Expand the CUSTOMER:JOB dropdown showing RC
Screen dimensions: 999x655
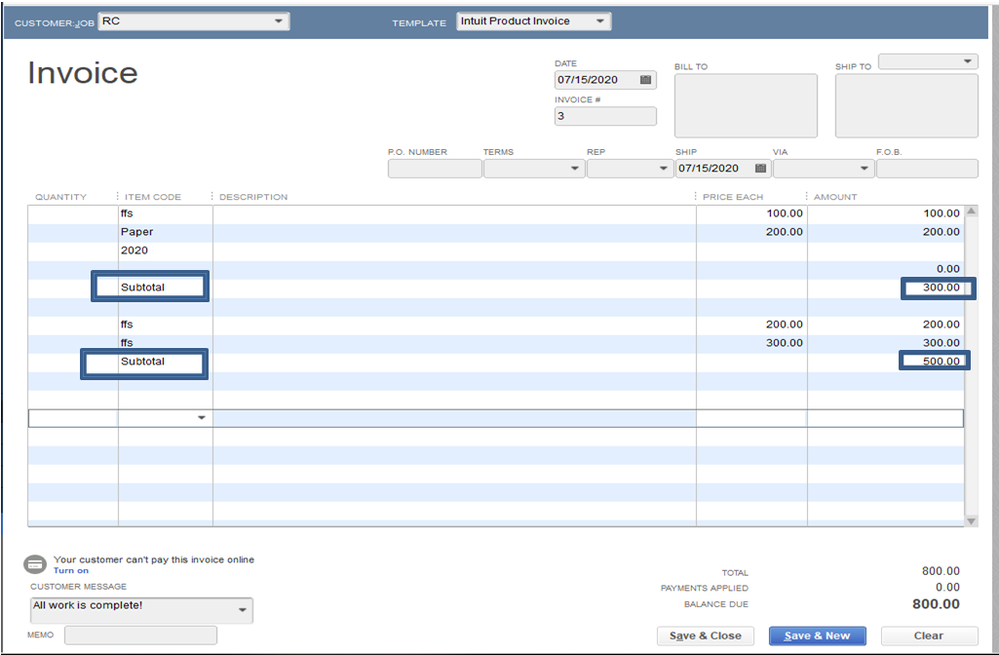click(278, 21)
